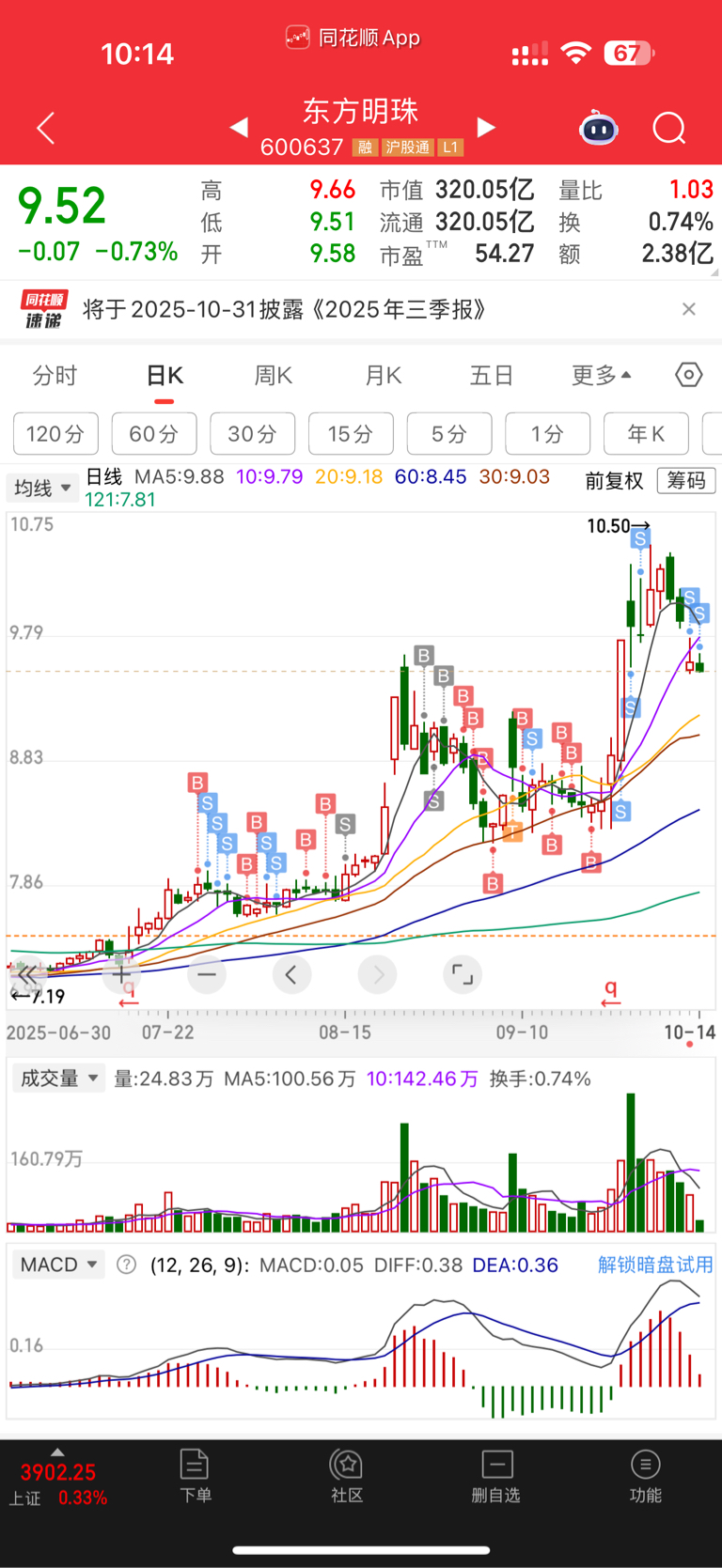Screen dimensions: 722x1568
Task: Select 15分 period button
Action: pyautogui.click(x=351, y=433)
